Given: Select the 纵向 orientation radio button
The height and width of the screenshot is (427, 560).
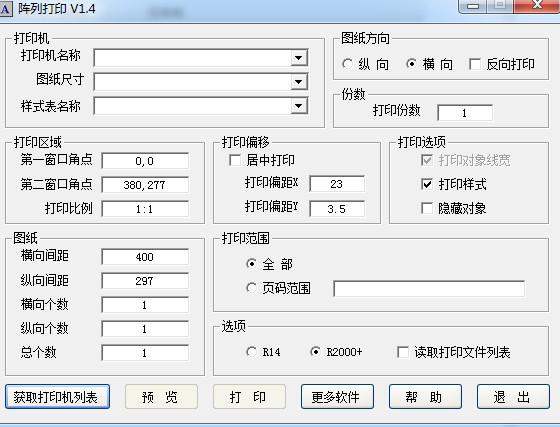Looking at the screenshot, I should point(347,64).
